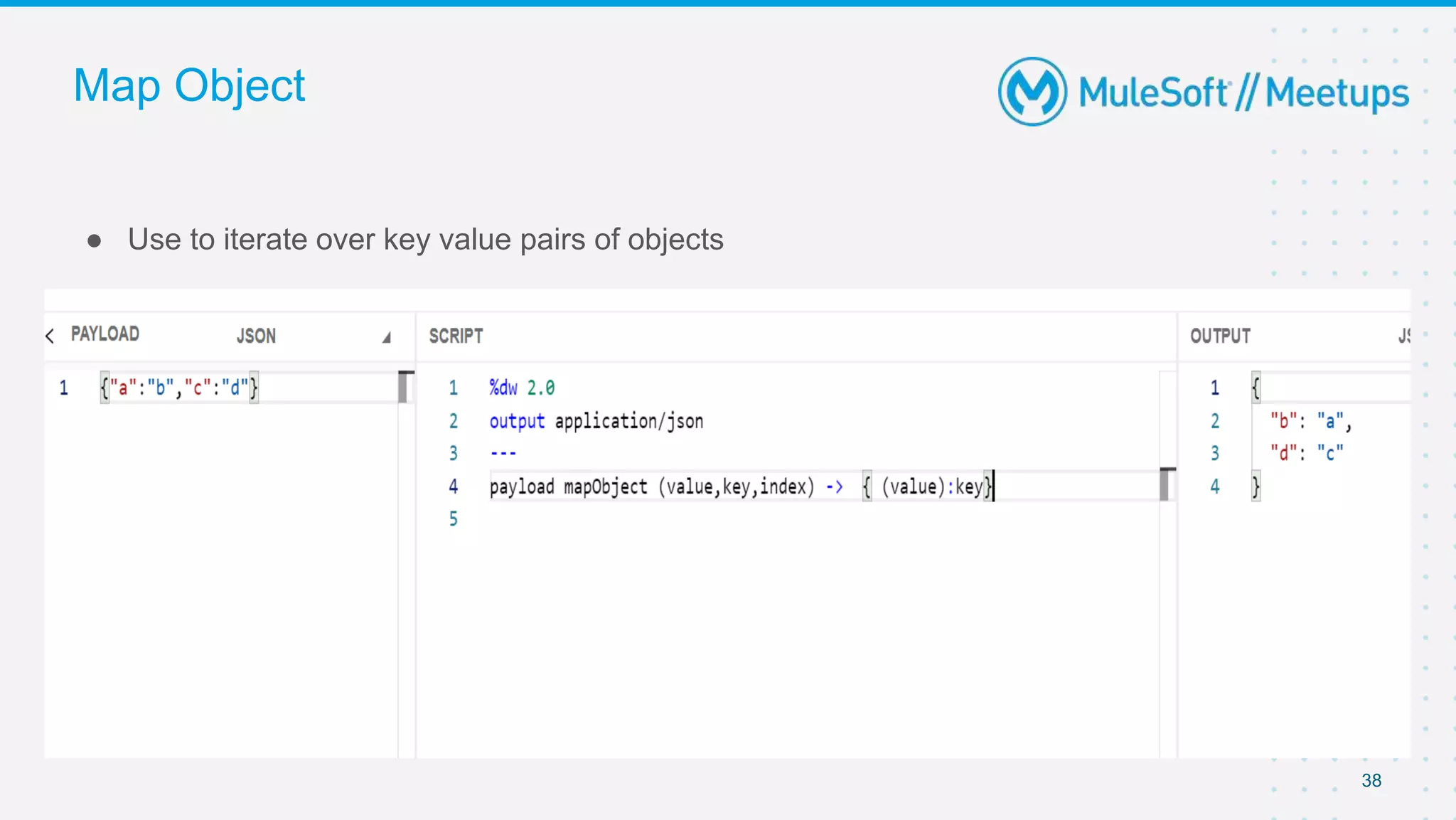Click the MuleSoft circular logo icon
The height and width of the screenshot is (820, 1456).
(1032, 92)
